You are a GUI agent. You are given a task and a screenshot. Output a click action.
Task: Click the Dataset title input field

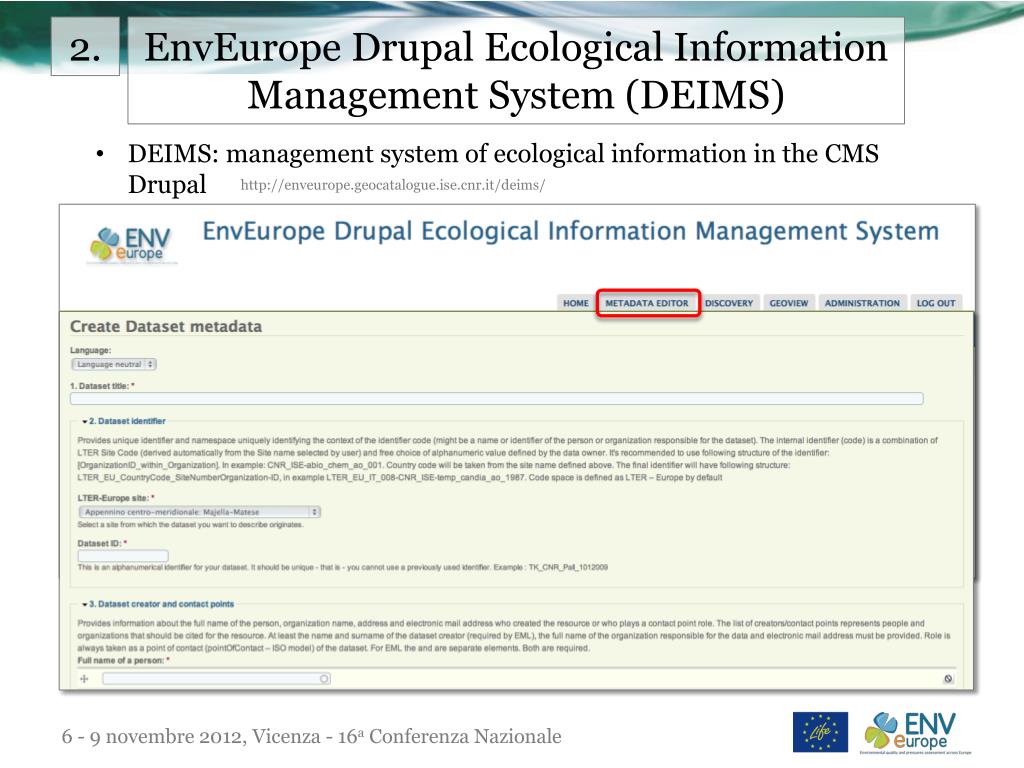[x=496, y=398]
